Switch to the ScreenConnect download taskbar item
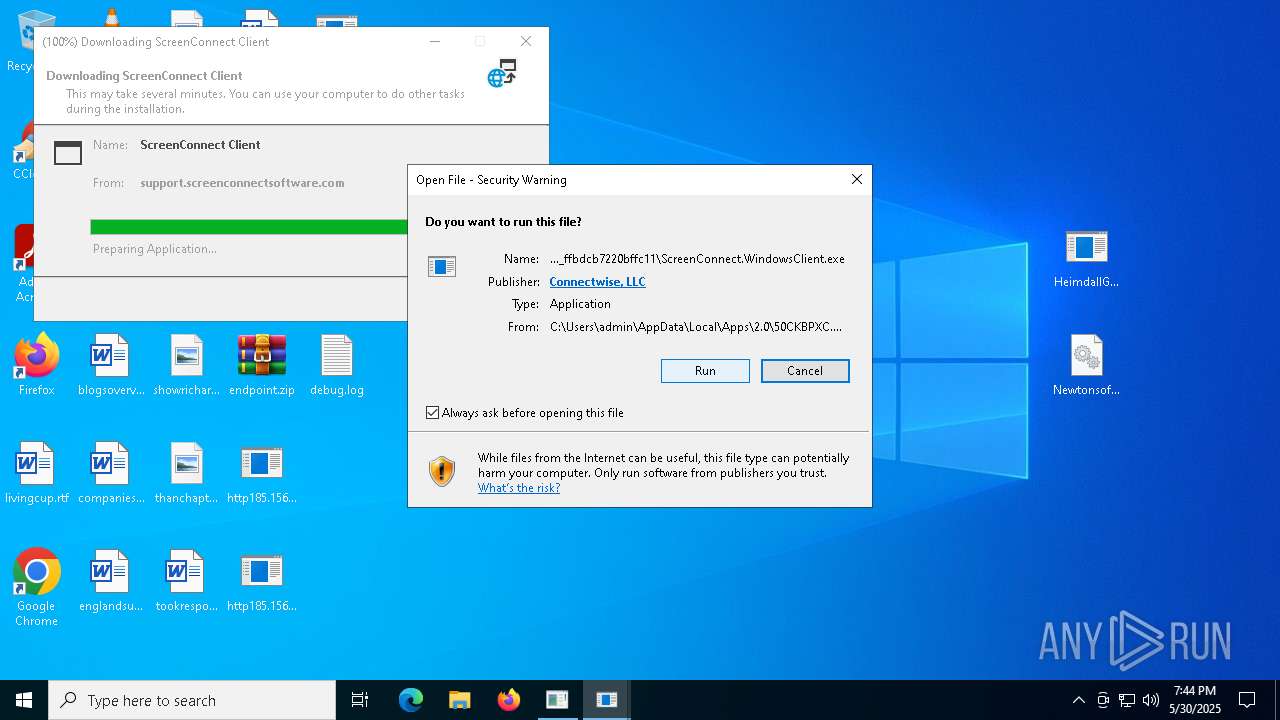This screenshot has width=1280, height=720. click(x=557, y=700)
